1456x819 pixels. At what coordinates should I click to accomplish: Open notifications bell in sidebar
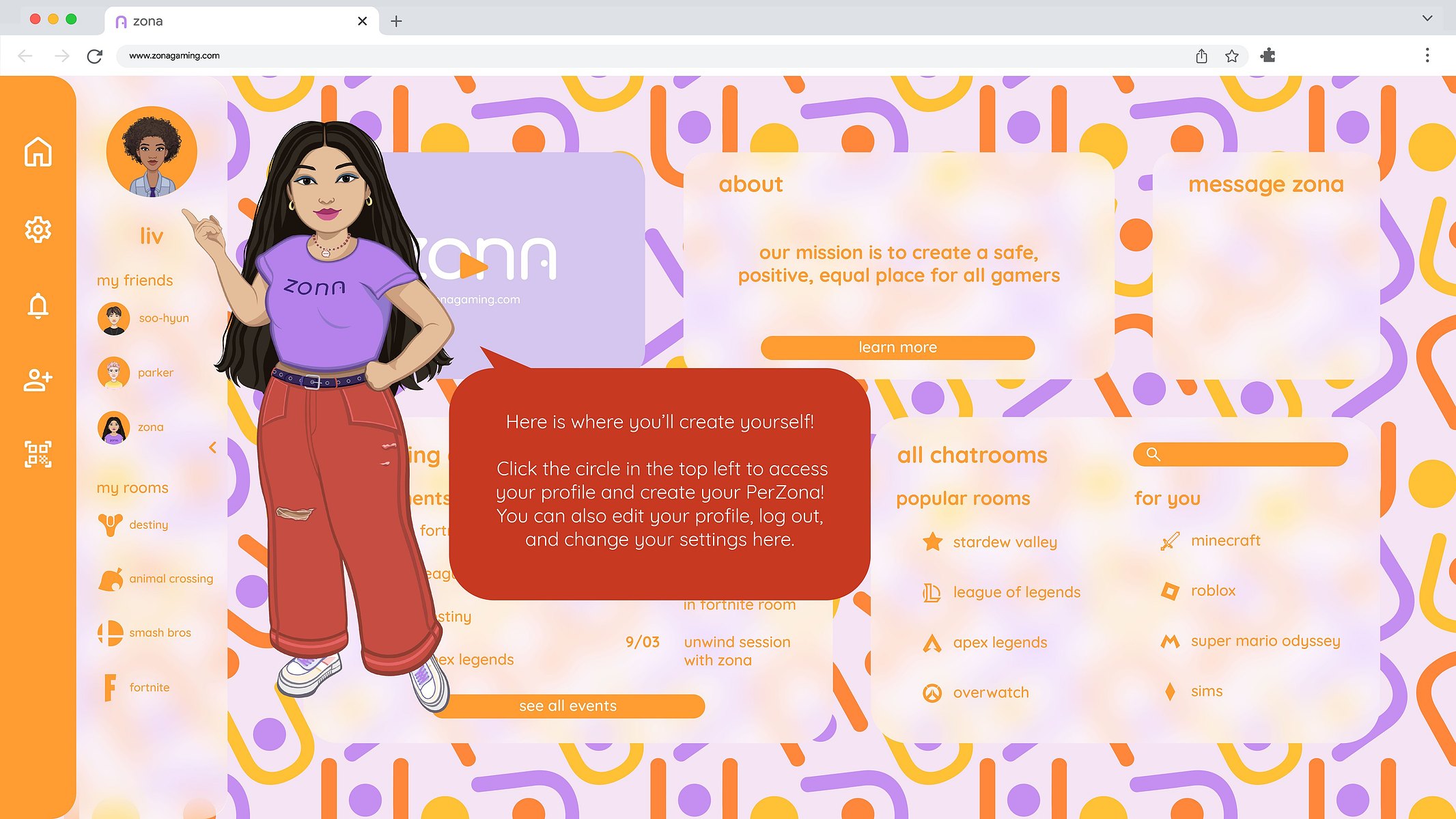(38, 306)
